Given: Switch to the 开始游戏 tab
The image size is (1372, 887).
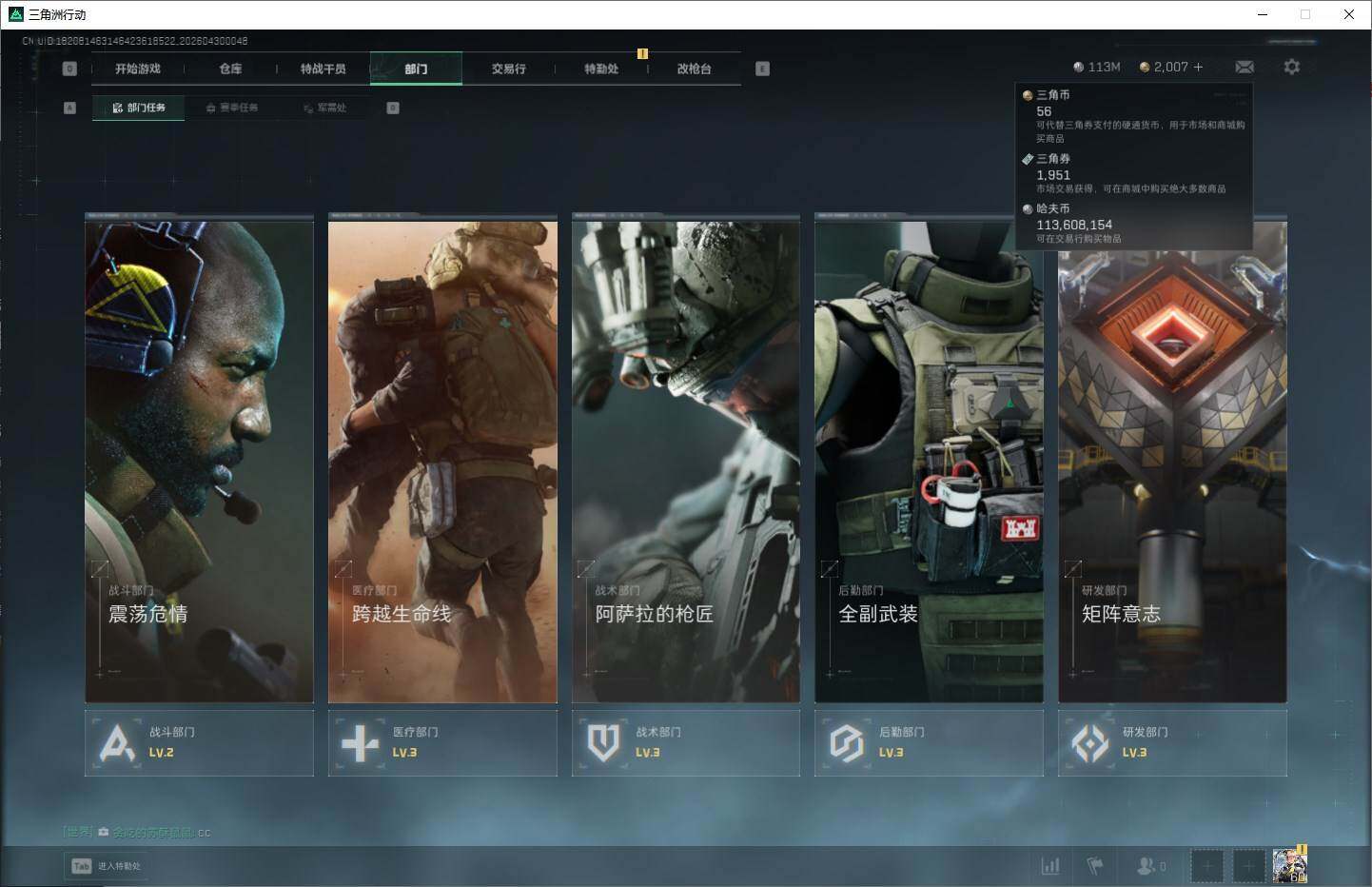Looking at the screenshot, I should click(x=138, y=69).
